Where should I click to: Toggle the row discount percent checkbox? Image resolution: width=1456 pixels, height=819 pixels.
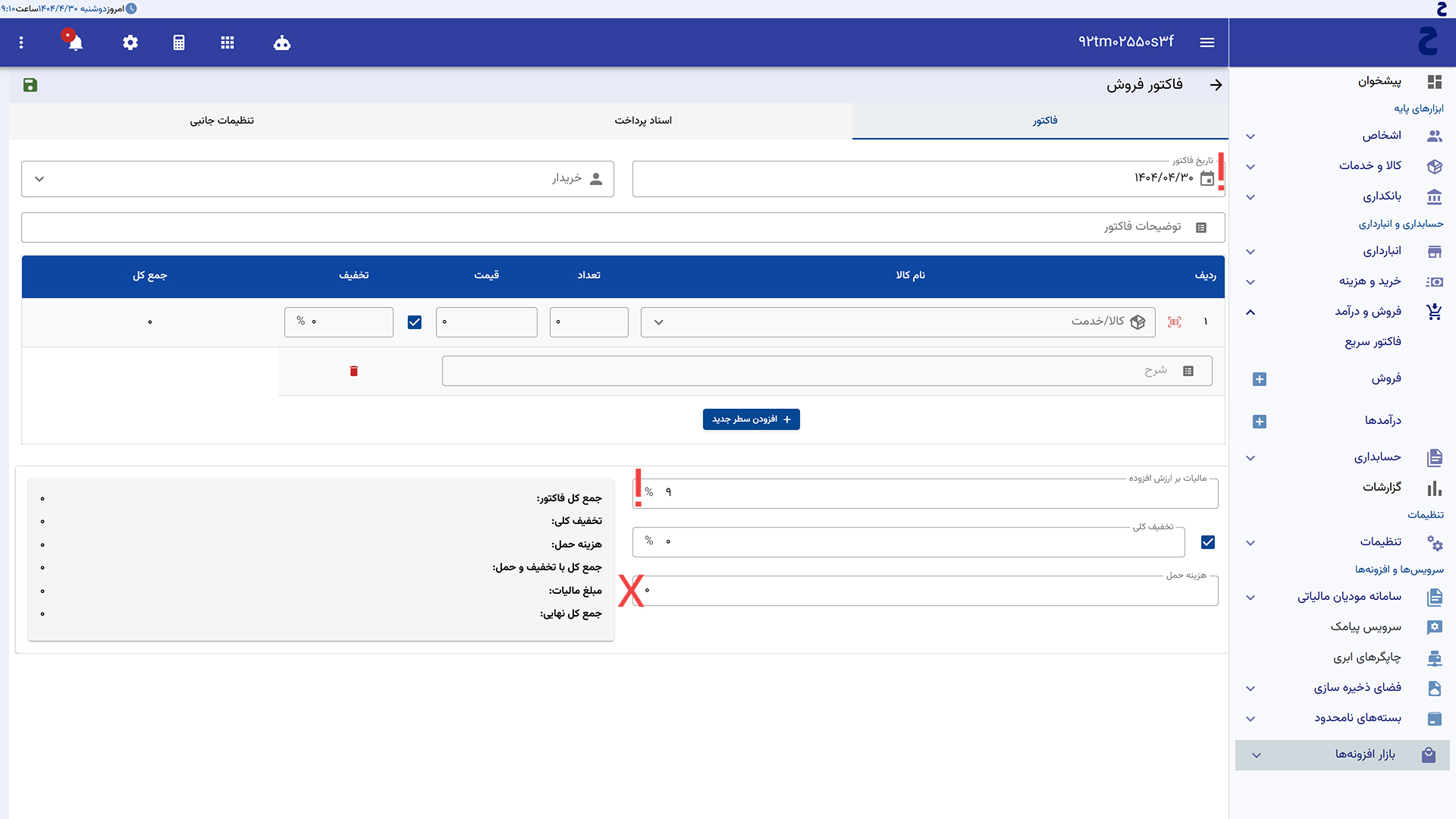pyautogui.click(x=415, y=322)
